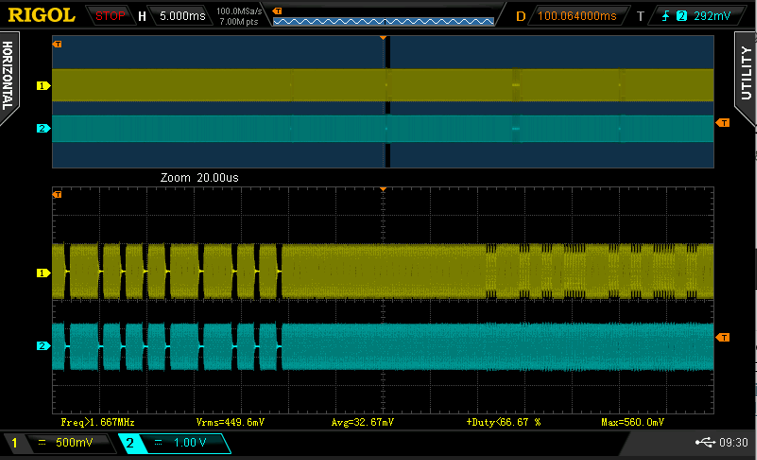Open the HORIZONTAL side menu tab
The image size is (757, 460).
[8, 77]
